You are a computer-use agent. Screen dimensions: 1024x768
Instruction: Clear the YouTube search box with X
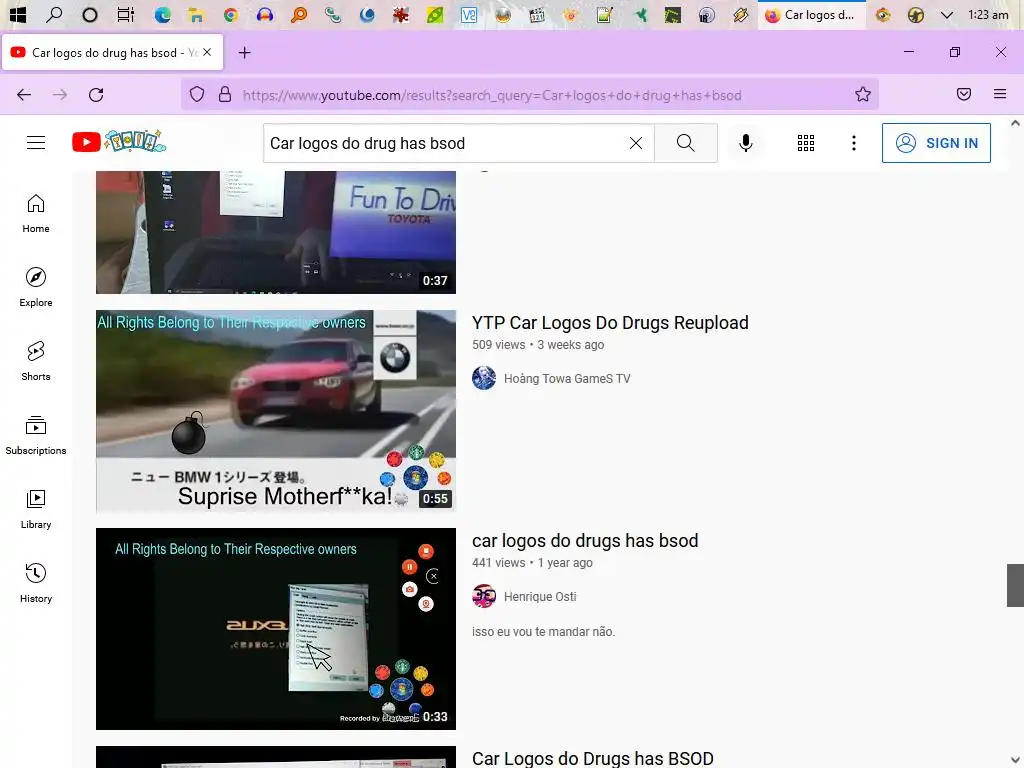pos(635,143)
